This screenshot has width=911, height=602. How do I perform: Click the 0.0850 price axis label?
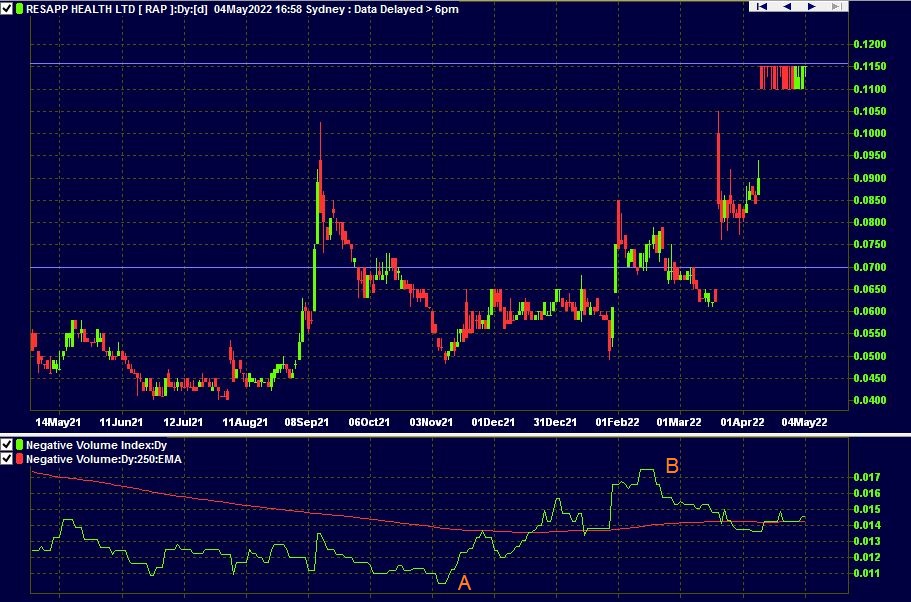tap(870, 200)
